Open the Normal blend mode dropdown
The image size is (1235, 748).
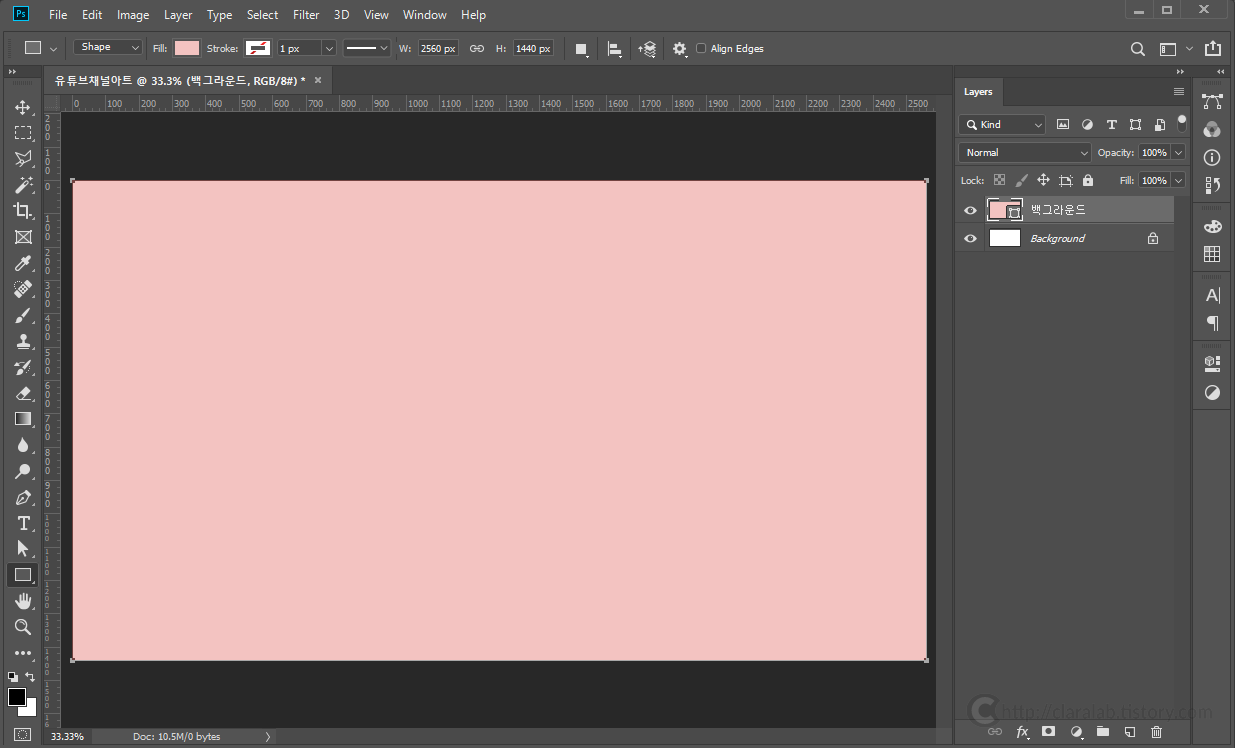[x=1025, y=153]
